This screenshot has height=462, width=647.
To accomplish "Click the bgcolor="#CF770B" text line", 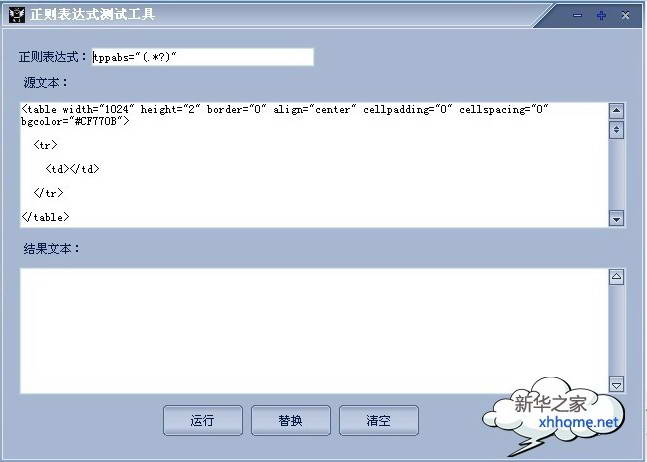I will 75,121.
